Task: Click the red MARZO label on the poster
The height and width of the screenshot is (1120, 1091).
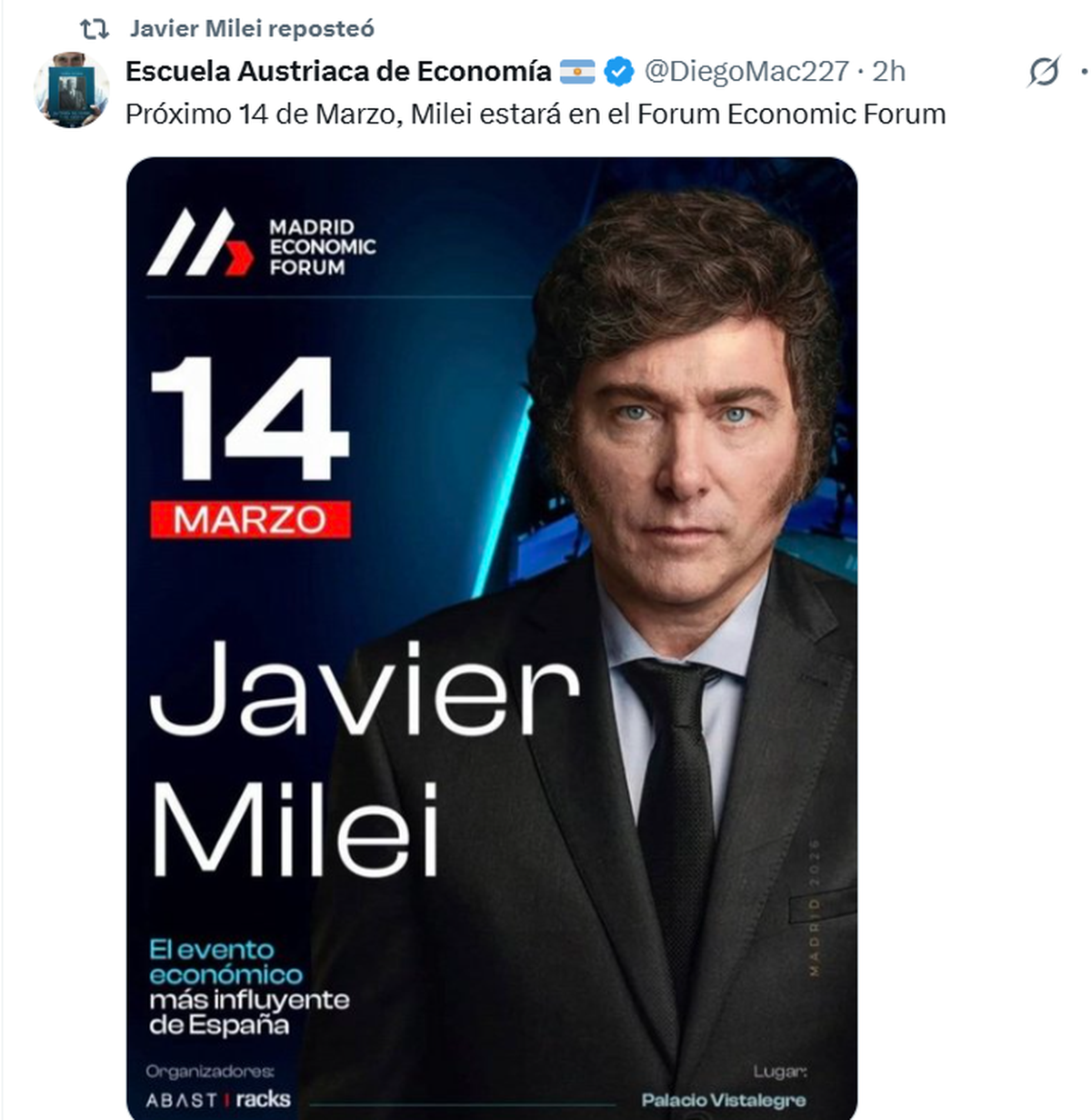Action: [250, 519]
